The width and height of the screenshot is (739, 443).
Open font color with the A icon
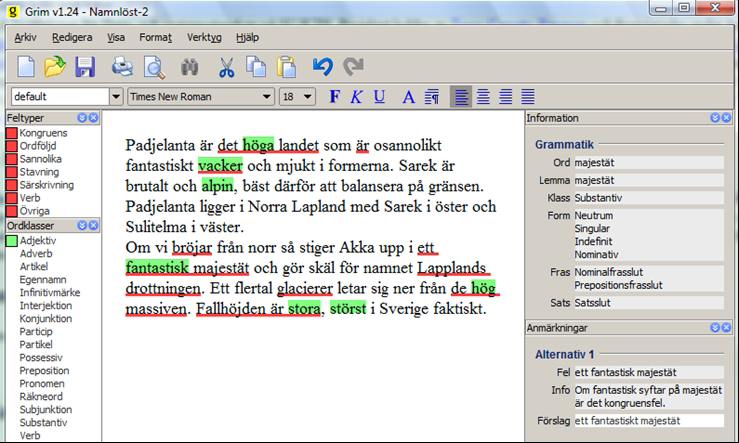point(409,97)
